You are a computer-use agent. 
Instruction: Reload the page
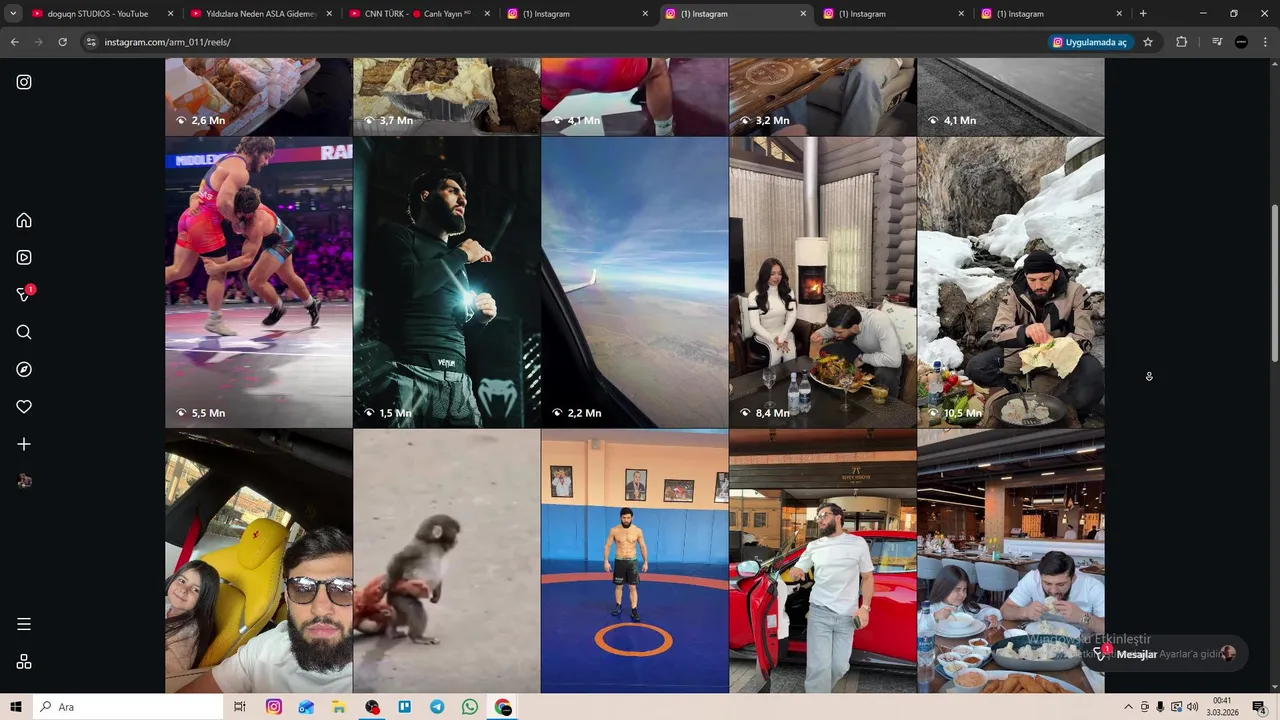tap(62, 42)
